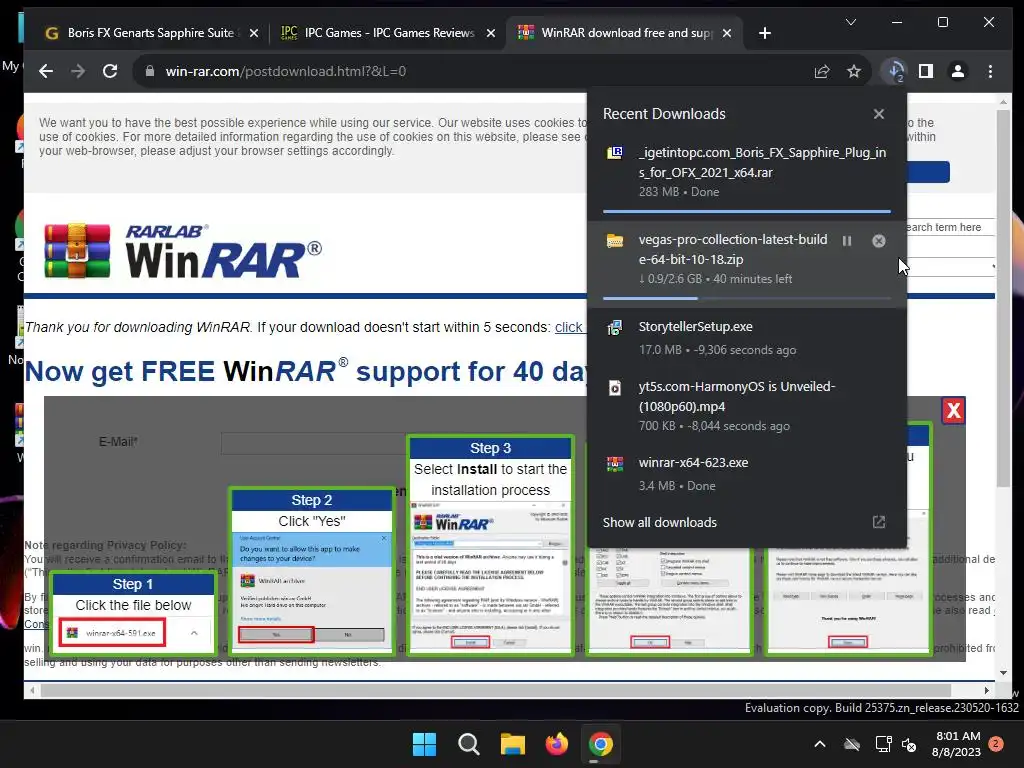Image resolution: width=1024 pixels, height=768 pixels.
Task: Open the Boris FX Sapphire rar download
Action: 746,171
